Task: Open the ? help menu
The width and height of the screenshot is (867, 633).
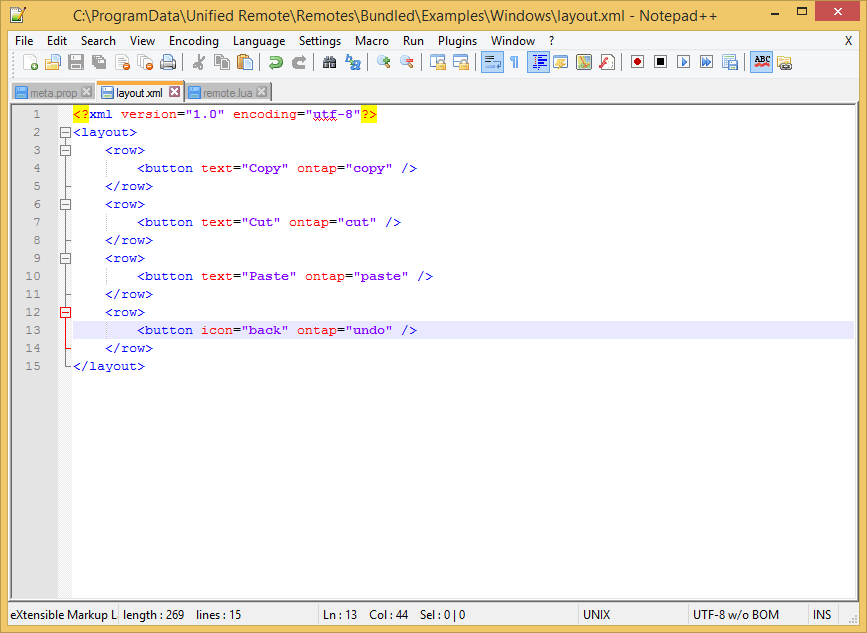Action: click(x=551, y=41)
